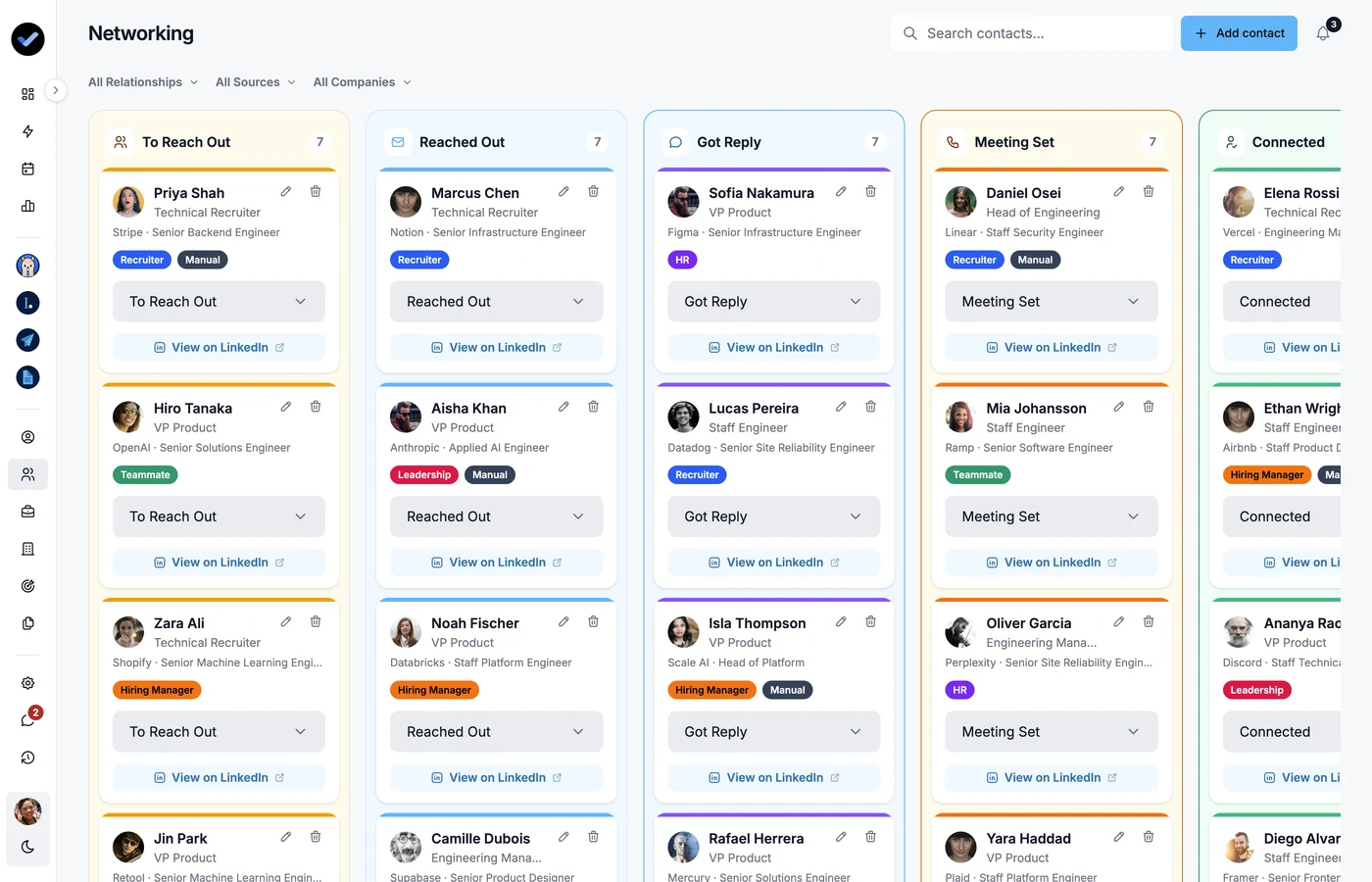
Task: Open the All Sources filter
Action: point(255,82)
